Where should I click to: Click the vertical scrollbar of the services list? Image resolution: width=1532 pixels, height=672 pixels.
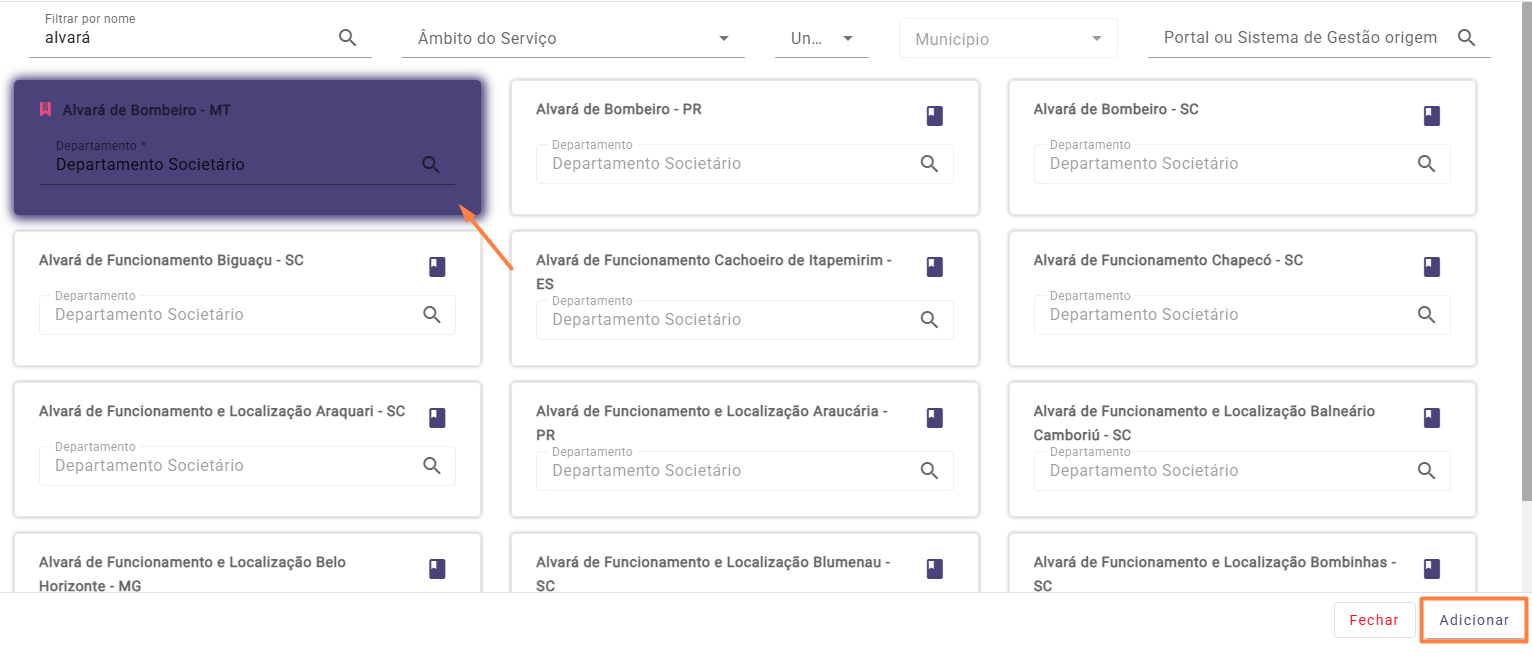[1526, 250]
